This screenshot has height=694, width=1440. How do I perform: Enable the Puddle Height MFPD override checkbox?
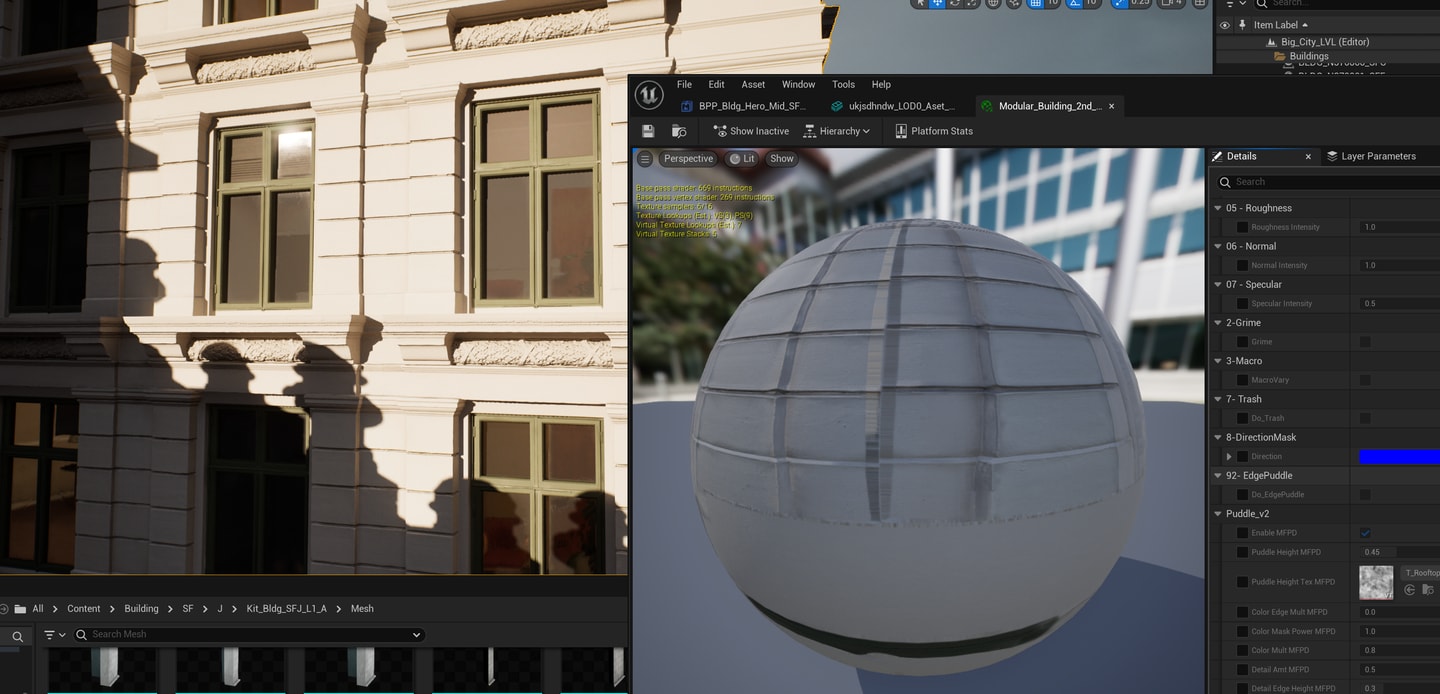point(1242,552)
